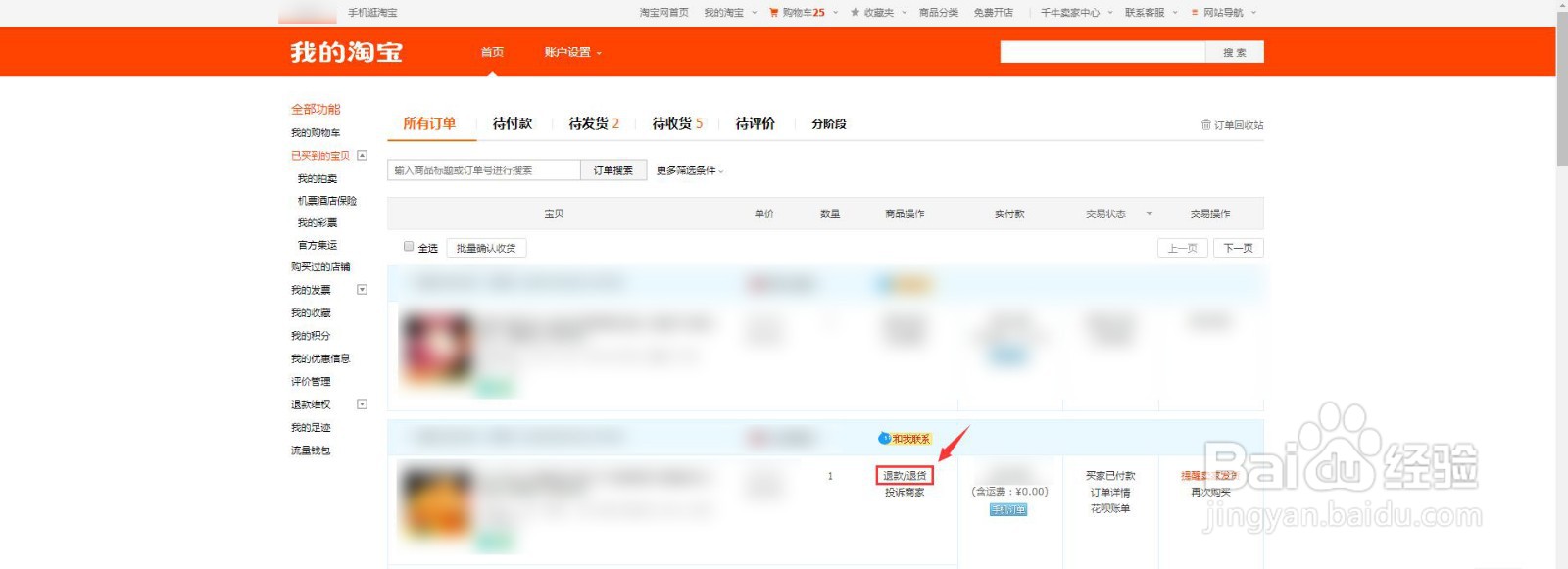The height and width of the screenshot is (569, 1568).
Task: Switch to the 所有订单 tab
Action: pyautogui.click(x=429, y=123)
